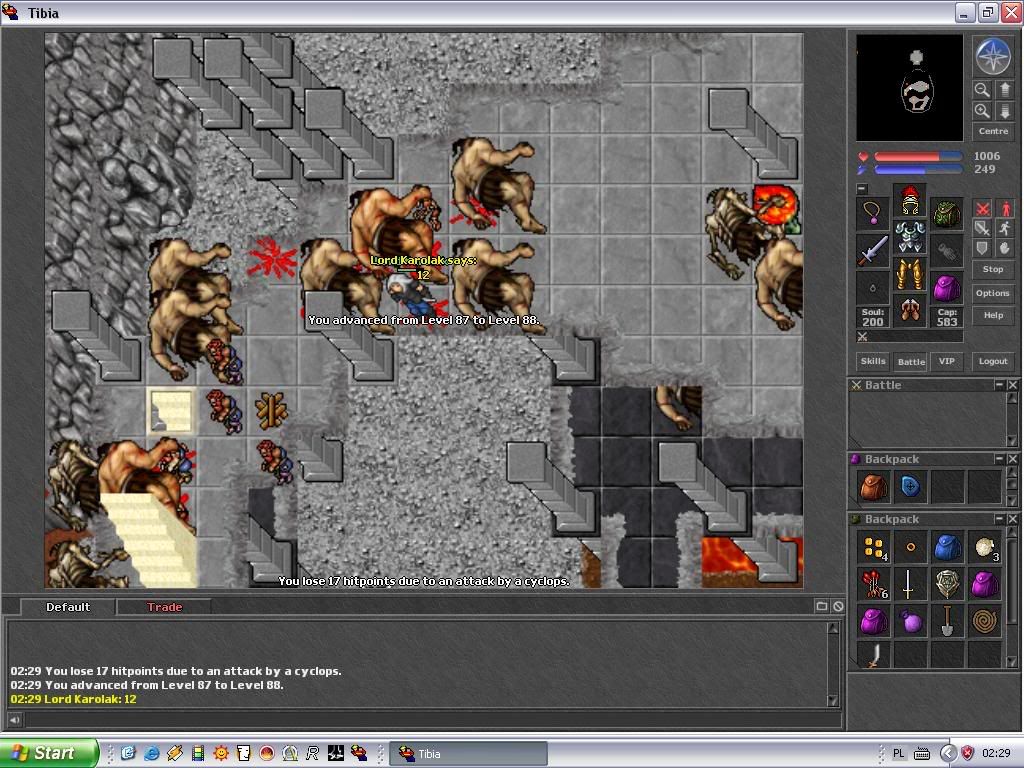Minimize the Battle panel

coord(999,385)
